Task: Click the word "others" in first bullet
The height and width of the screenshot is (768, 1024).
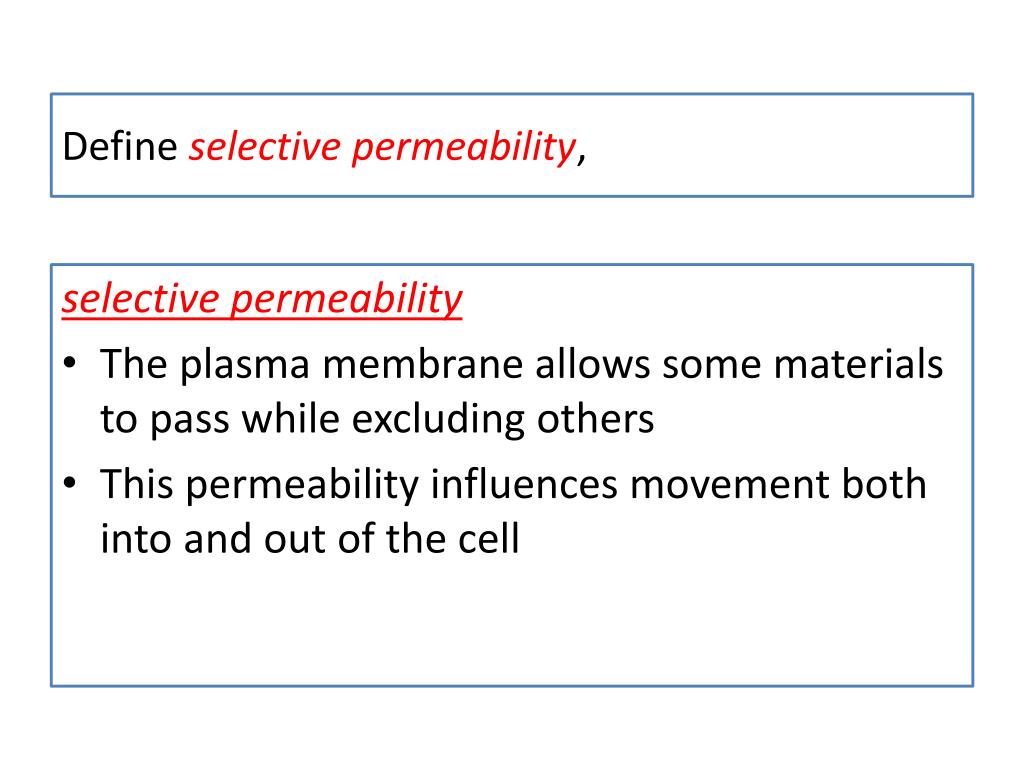Action: [595, 419]
